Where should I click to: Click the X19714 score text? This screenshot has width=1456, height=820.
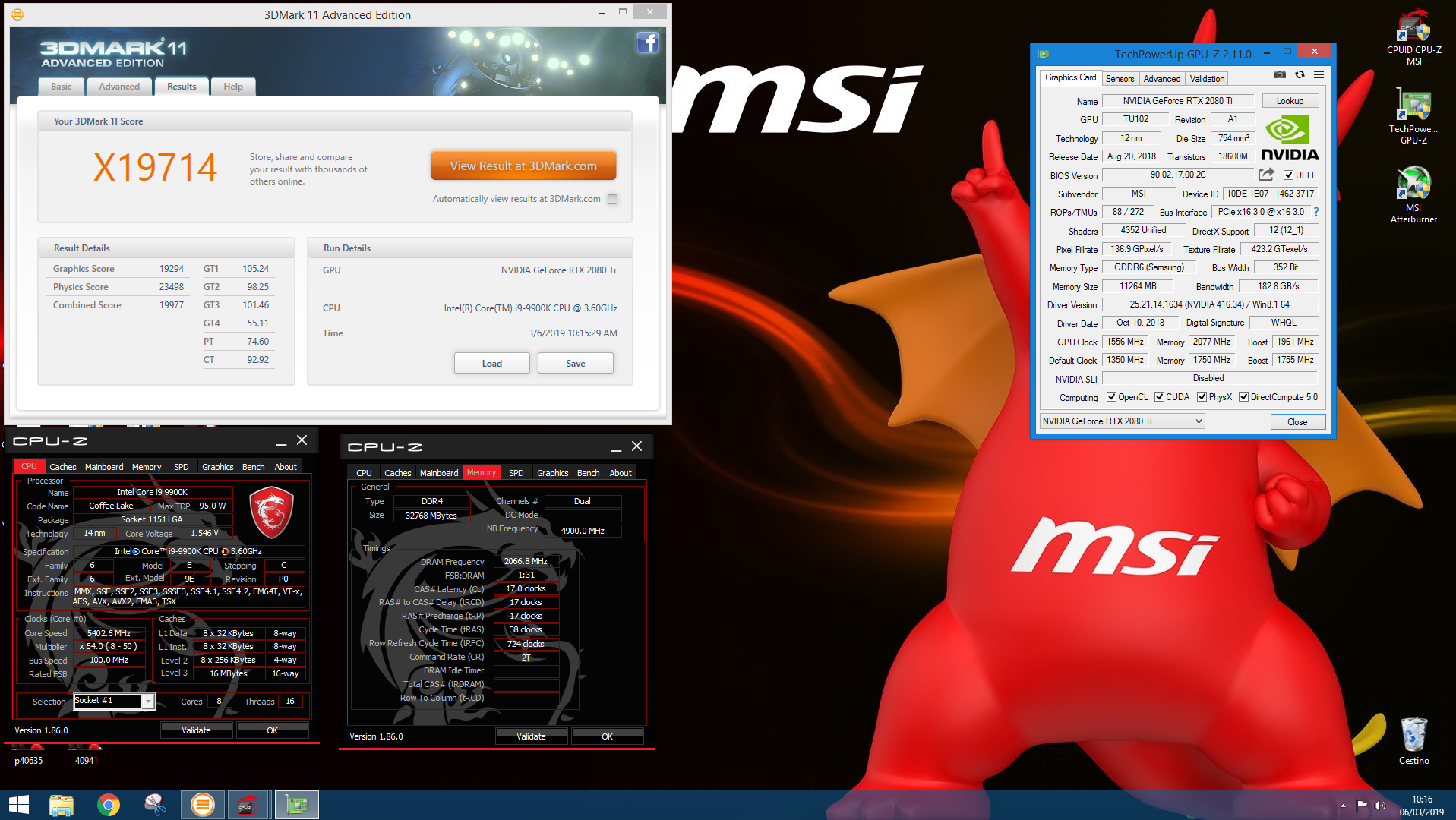[156, 168]
